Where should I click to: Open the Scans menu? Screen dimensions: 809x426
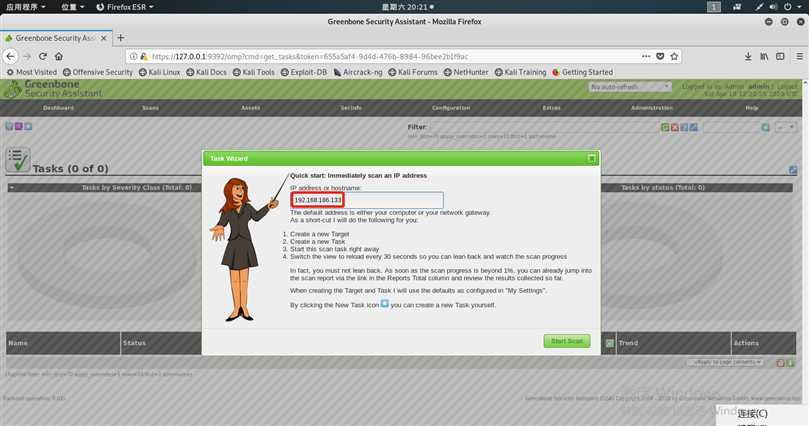tap(151, 108)
